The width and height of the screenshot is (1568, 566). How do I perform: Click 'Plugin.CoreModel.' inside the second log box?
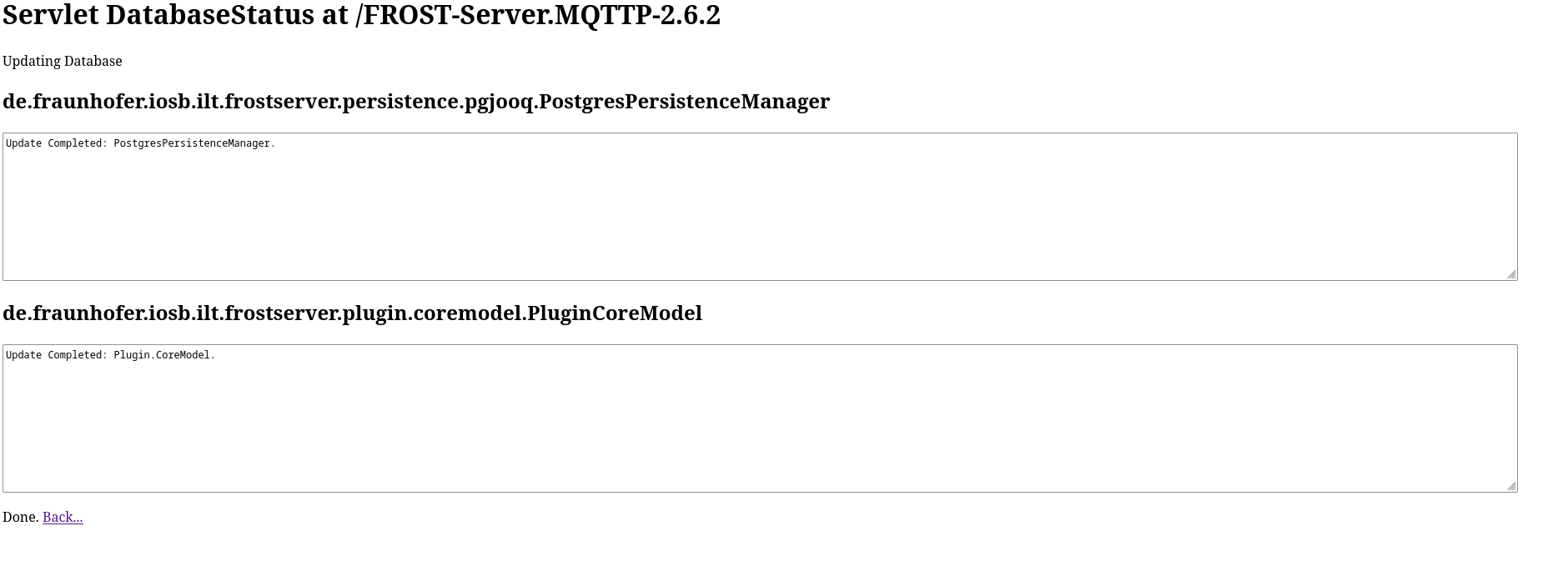(164, 355)
